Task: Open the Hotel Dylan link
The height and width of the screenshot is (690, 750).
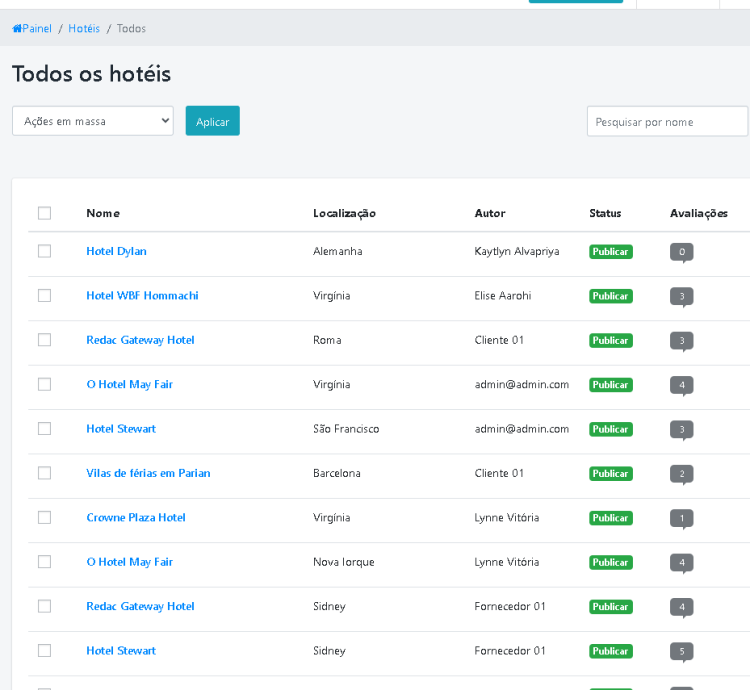Action: 116,251
